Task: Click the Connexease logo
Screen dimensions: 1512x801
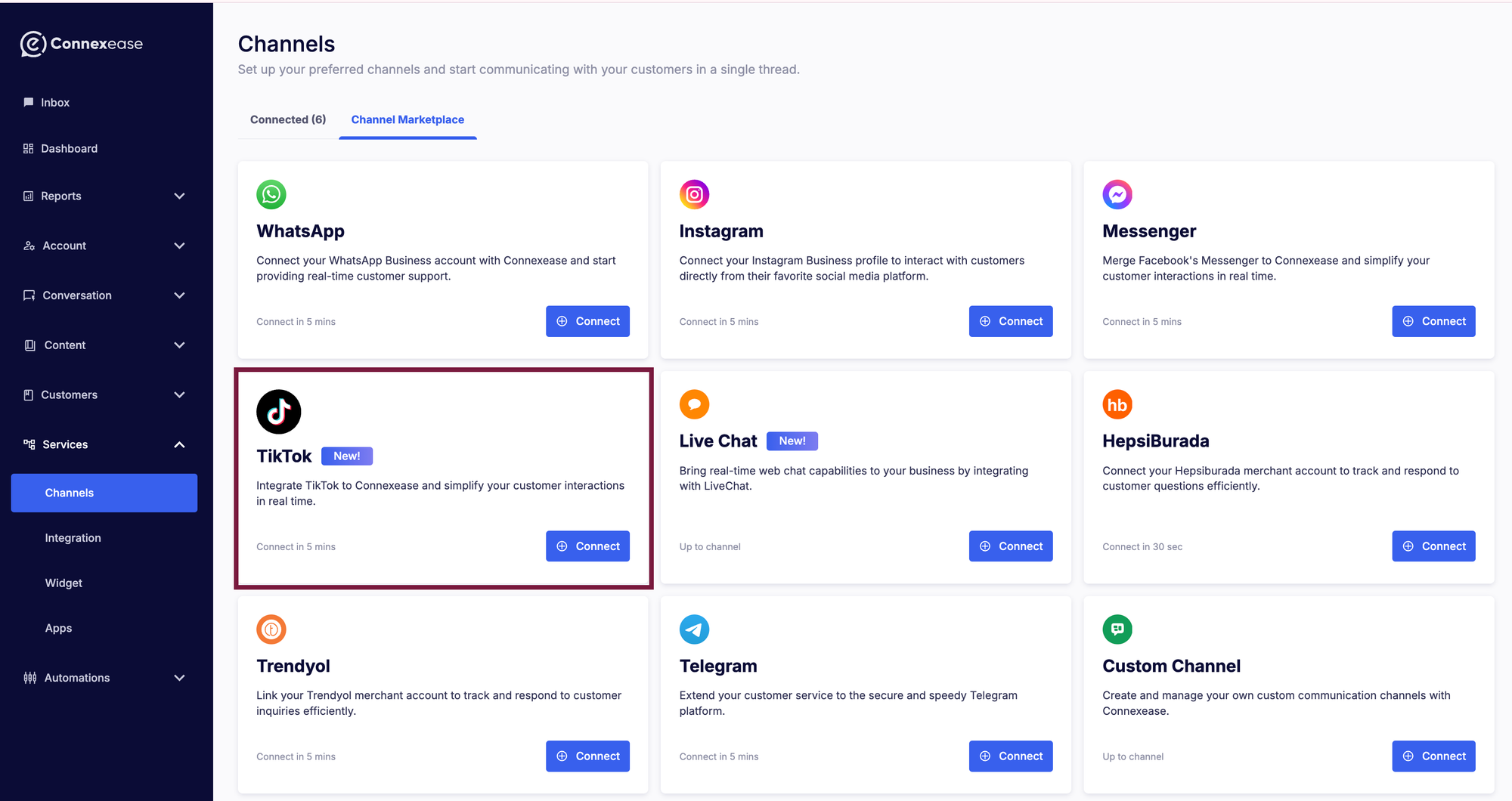Action: (82, 44)
